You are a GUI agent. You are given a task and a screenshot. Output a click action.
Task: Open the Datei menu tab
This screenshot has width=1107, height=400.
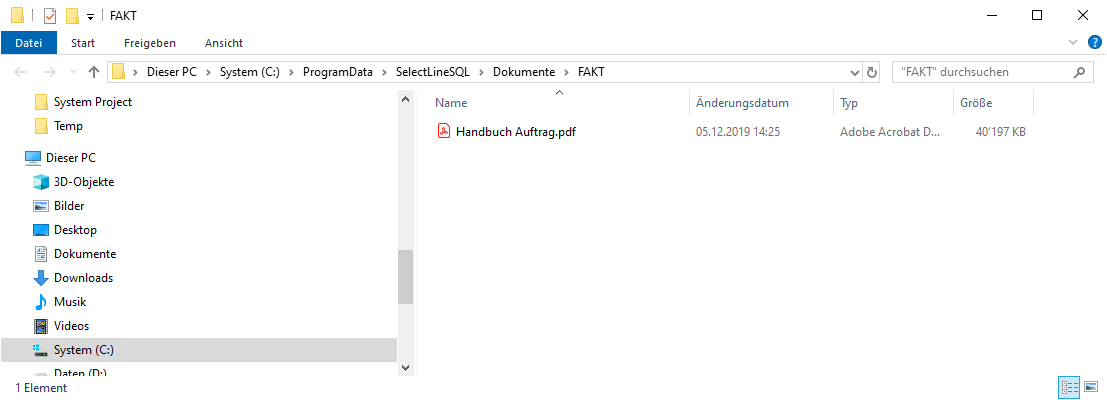29,43
